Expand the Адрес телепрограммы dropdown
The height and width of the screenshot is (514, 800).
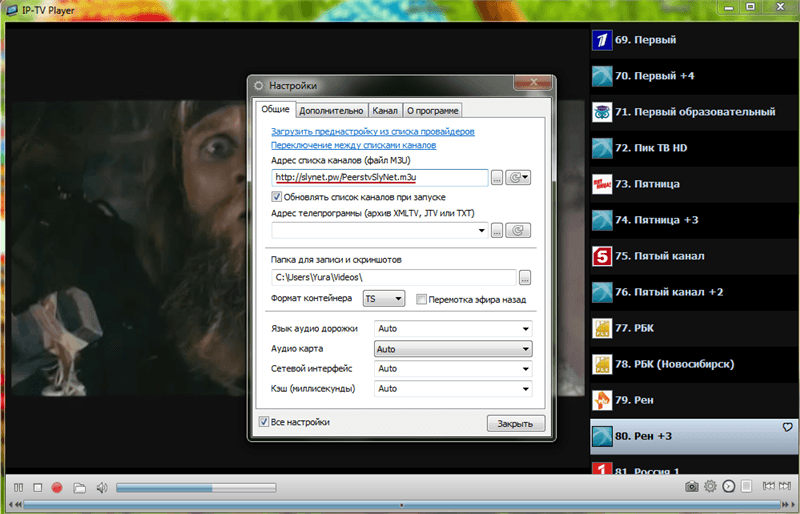pyautogui.click(x=481, y=231)
